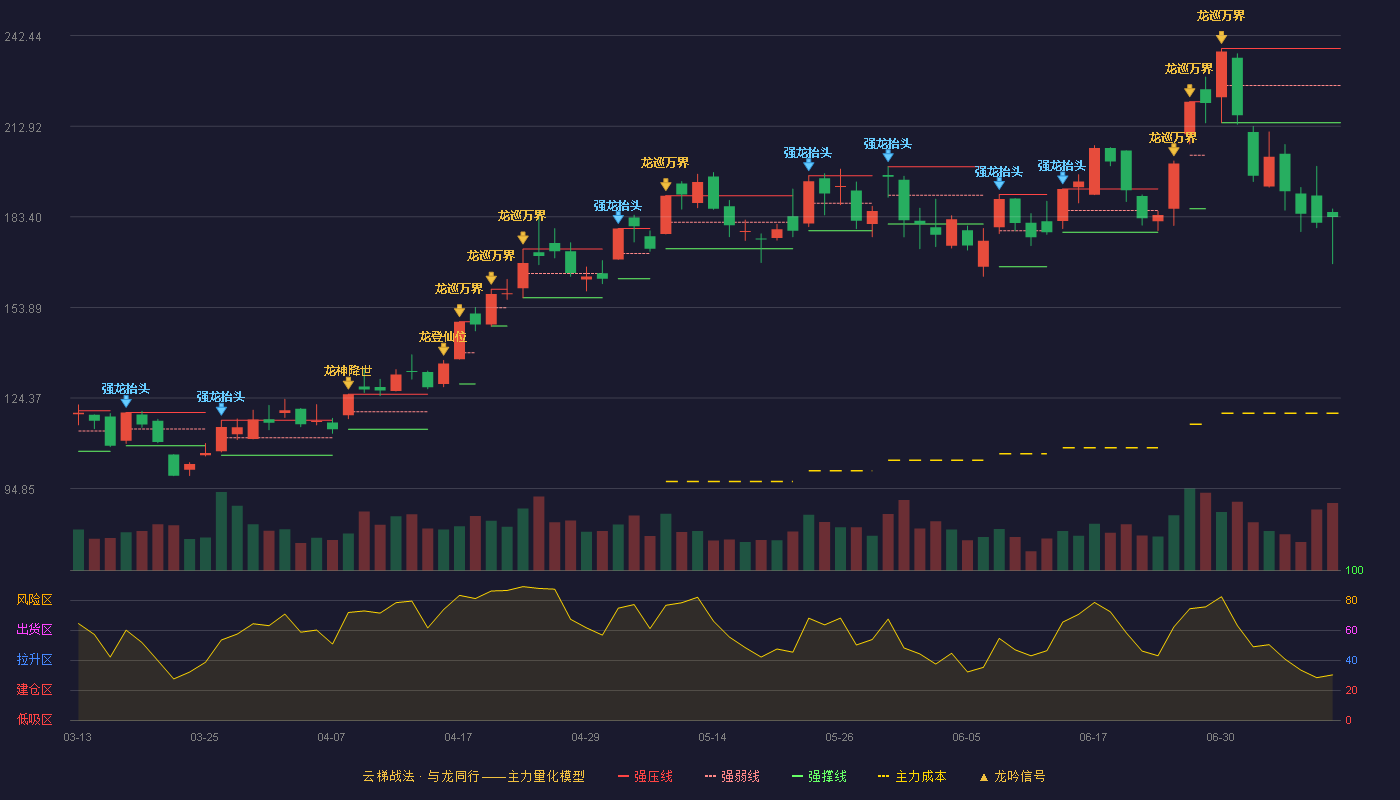Viewport: 1400px width, 800px height.
Task: Click the 80 indicator scale value
Action: (1351, 600)
